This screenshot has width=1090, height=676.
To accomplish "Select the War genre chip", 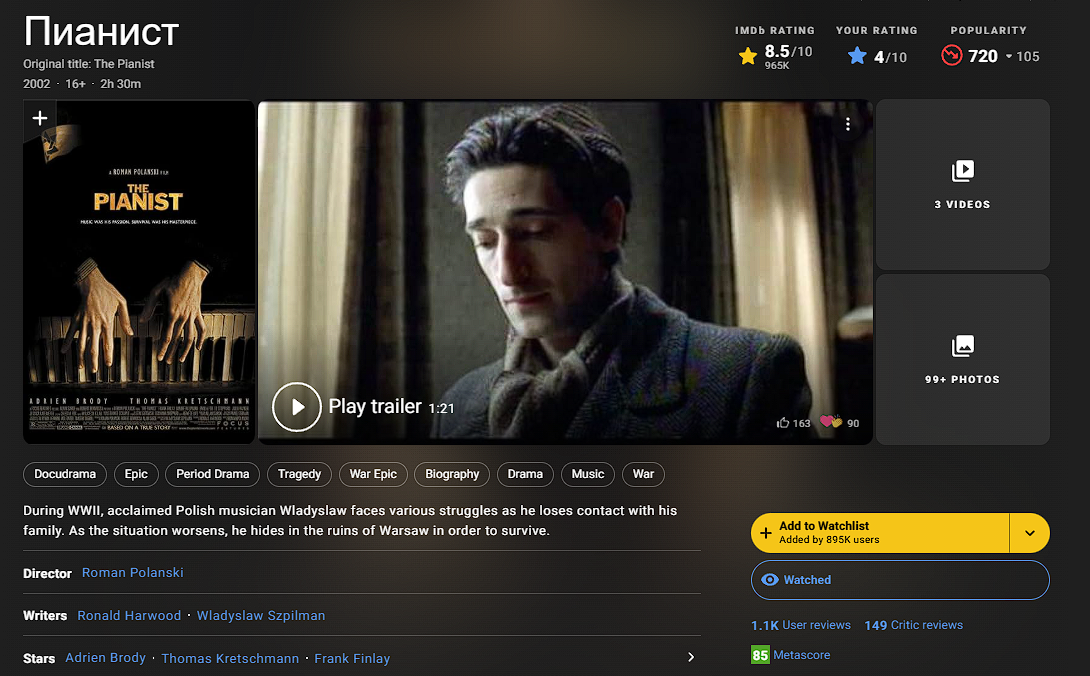I will (643, 474).
